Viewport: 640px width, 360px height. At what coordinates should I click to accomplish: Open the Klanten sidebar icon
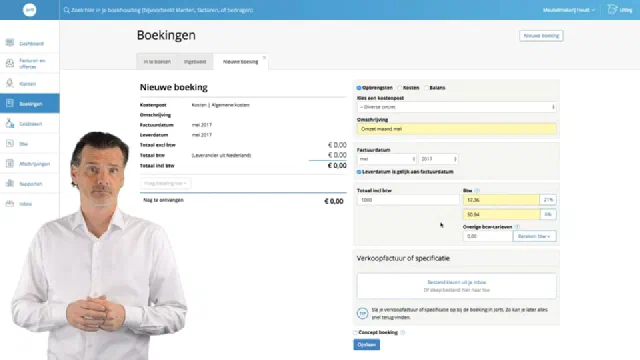(10, 83)
